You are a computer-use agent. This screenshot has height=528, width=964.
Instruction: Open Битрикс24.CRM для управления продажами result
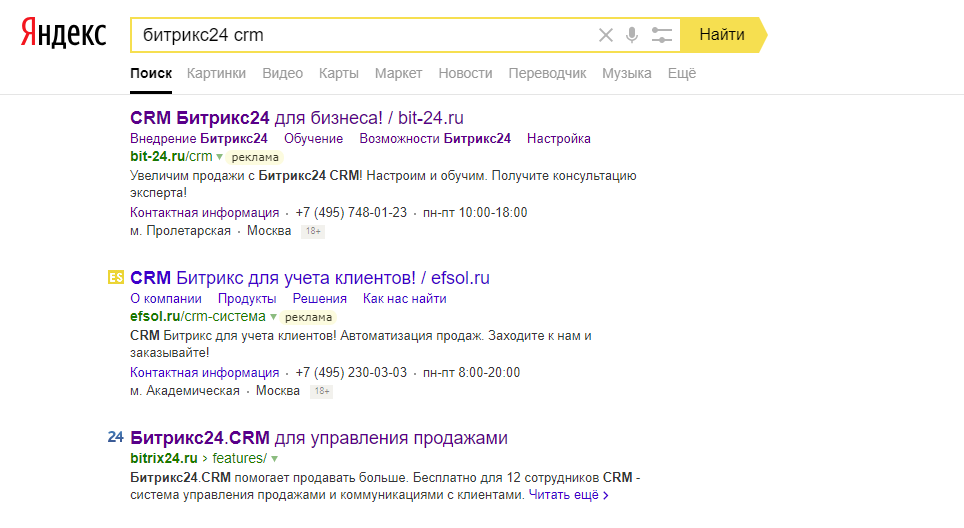click(x=319, y=438)
